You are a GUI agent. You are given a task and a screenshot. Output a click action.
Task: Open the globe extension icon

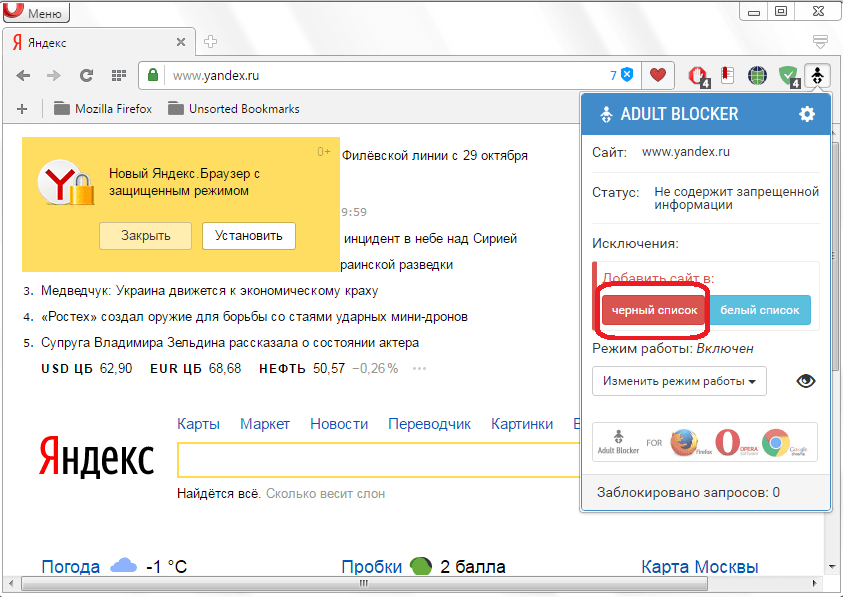pos(758,76)
